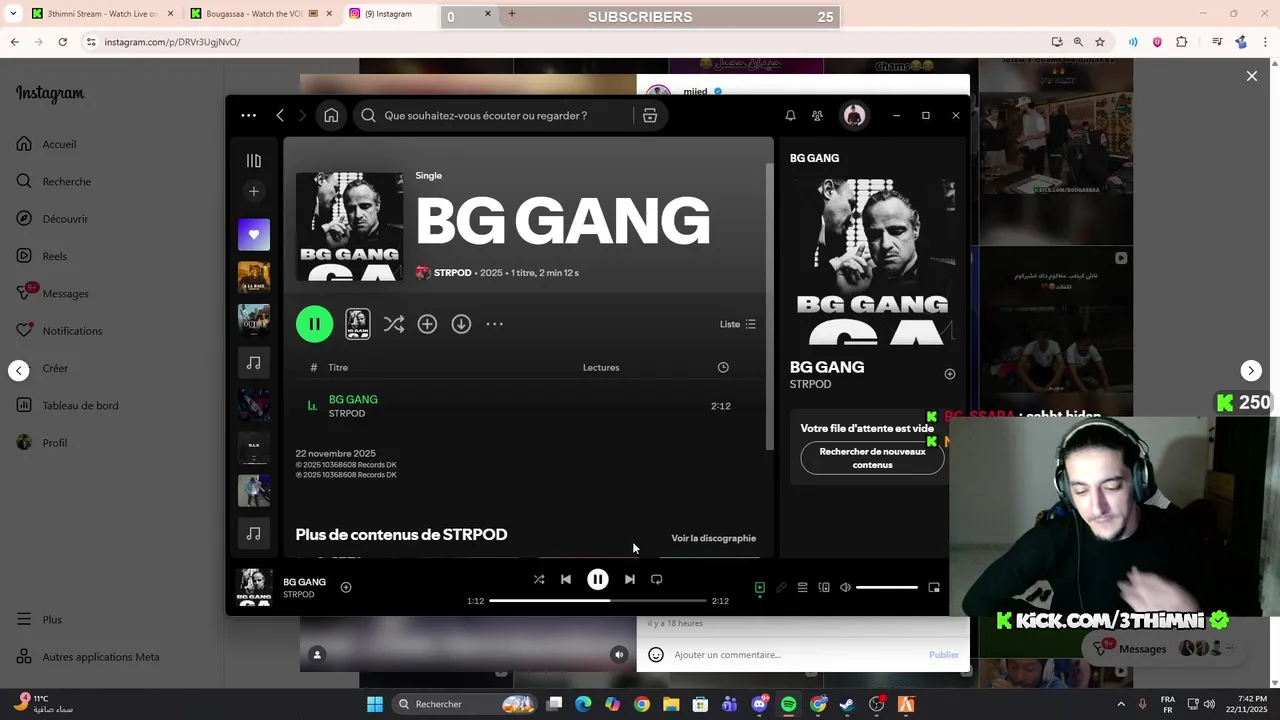
Task: Skip to next track in player
Action: click(629, 579)
